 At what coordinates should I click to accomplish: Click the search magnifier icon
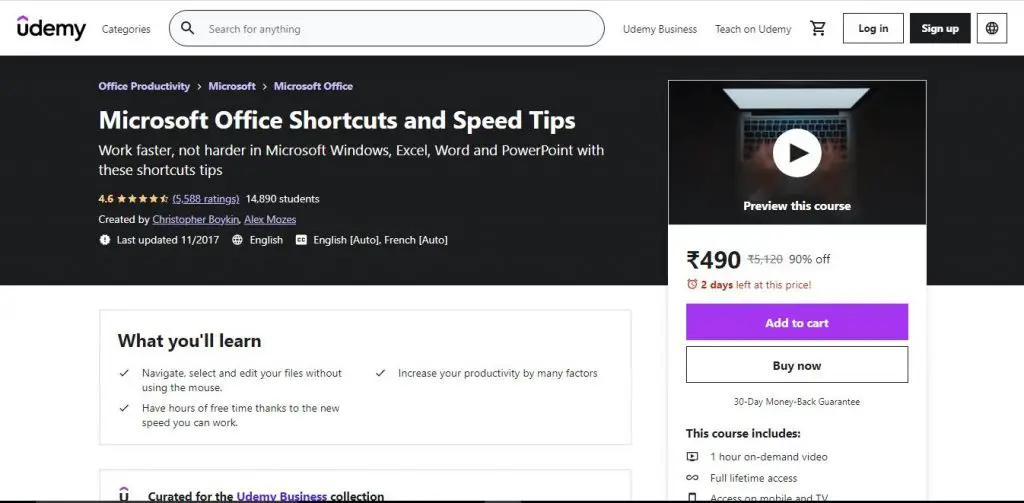(188, 29)
